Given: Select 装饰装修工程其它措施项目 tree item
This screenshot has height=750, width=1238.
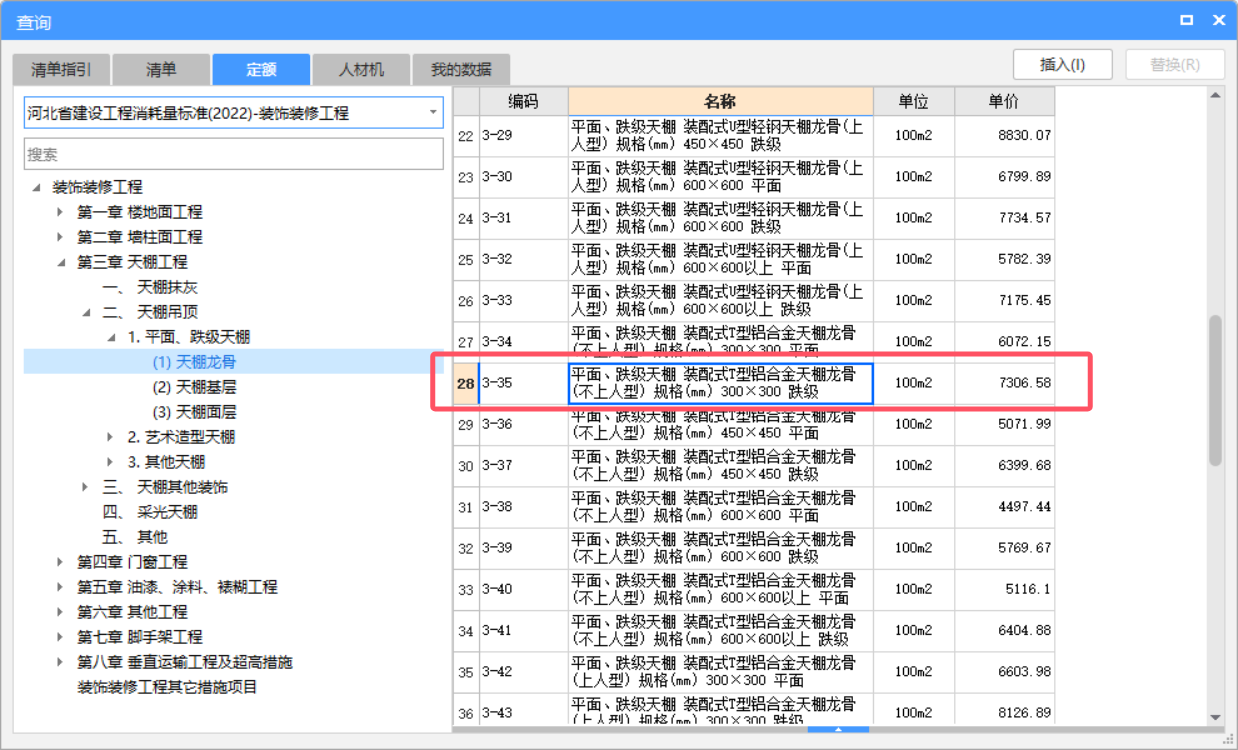Looking at the screenshot, I should (168, 687).
